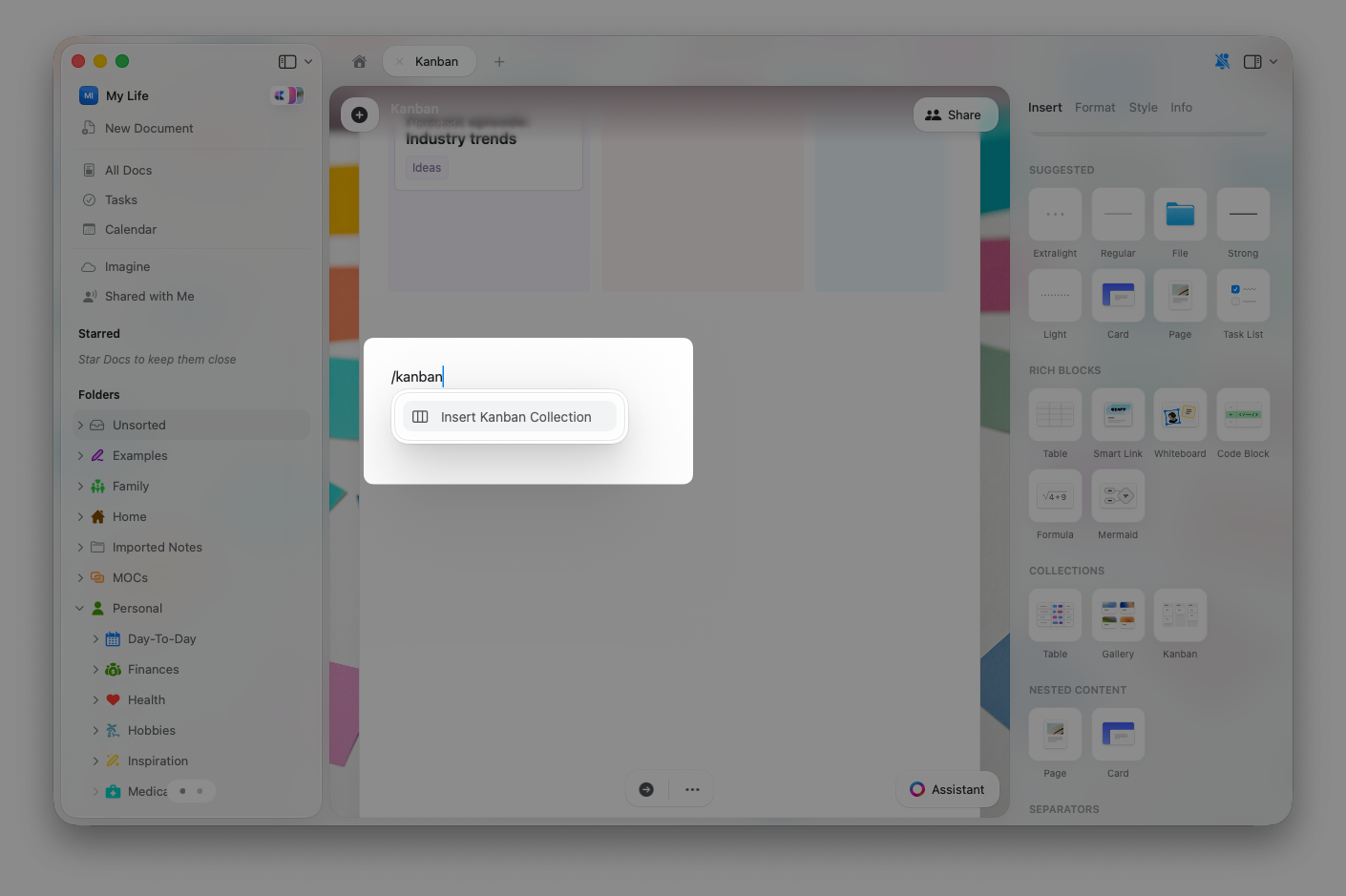Image resolution: width=1346 pixels, height=896 pixels.
Task: Toggle the left sidebar visibility
Action: (286, 60)
